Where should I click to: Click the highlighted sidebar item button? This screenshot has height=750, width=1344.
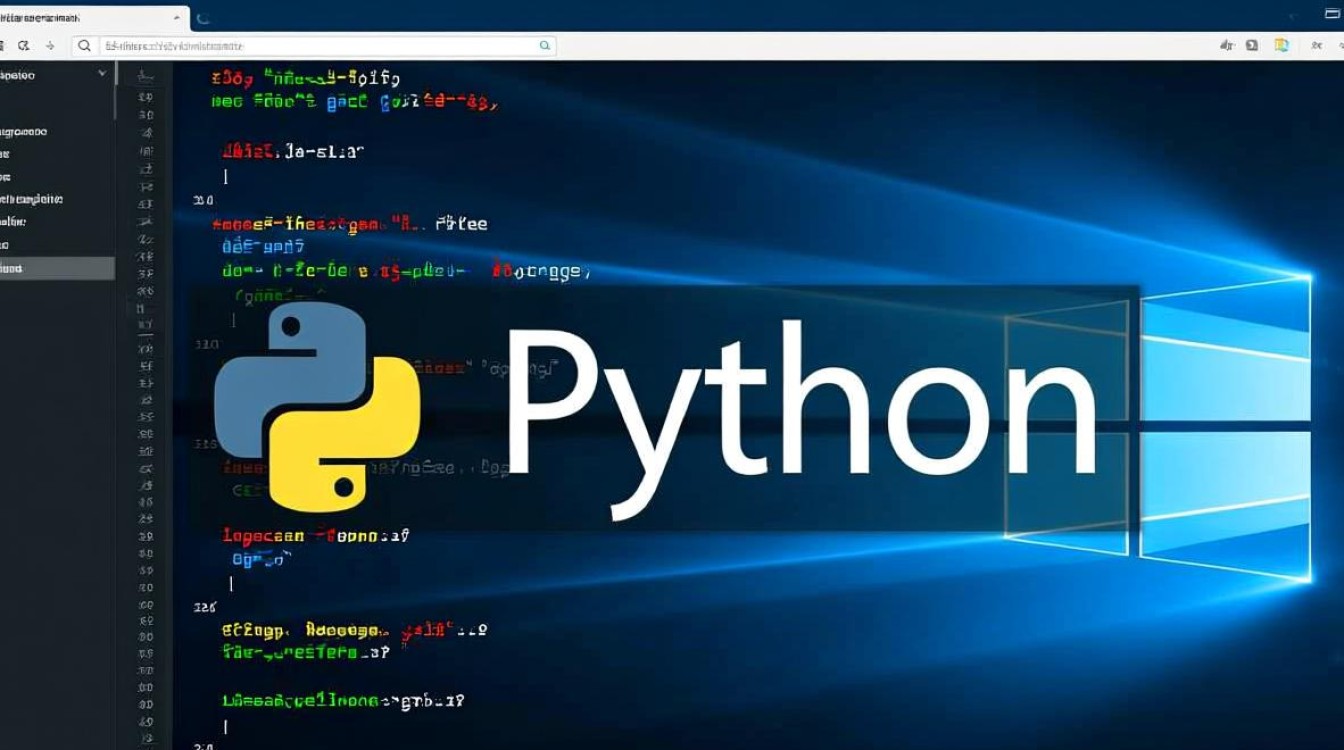[x=55, y=268]
